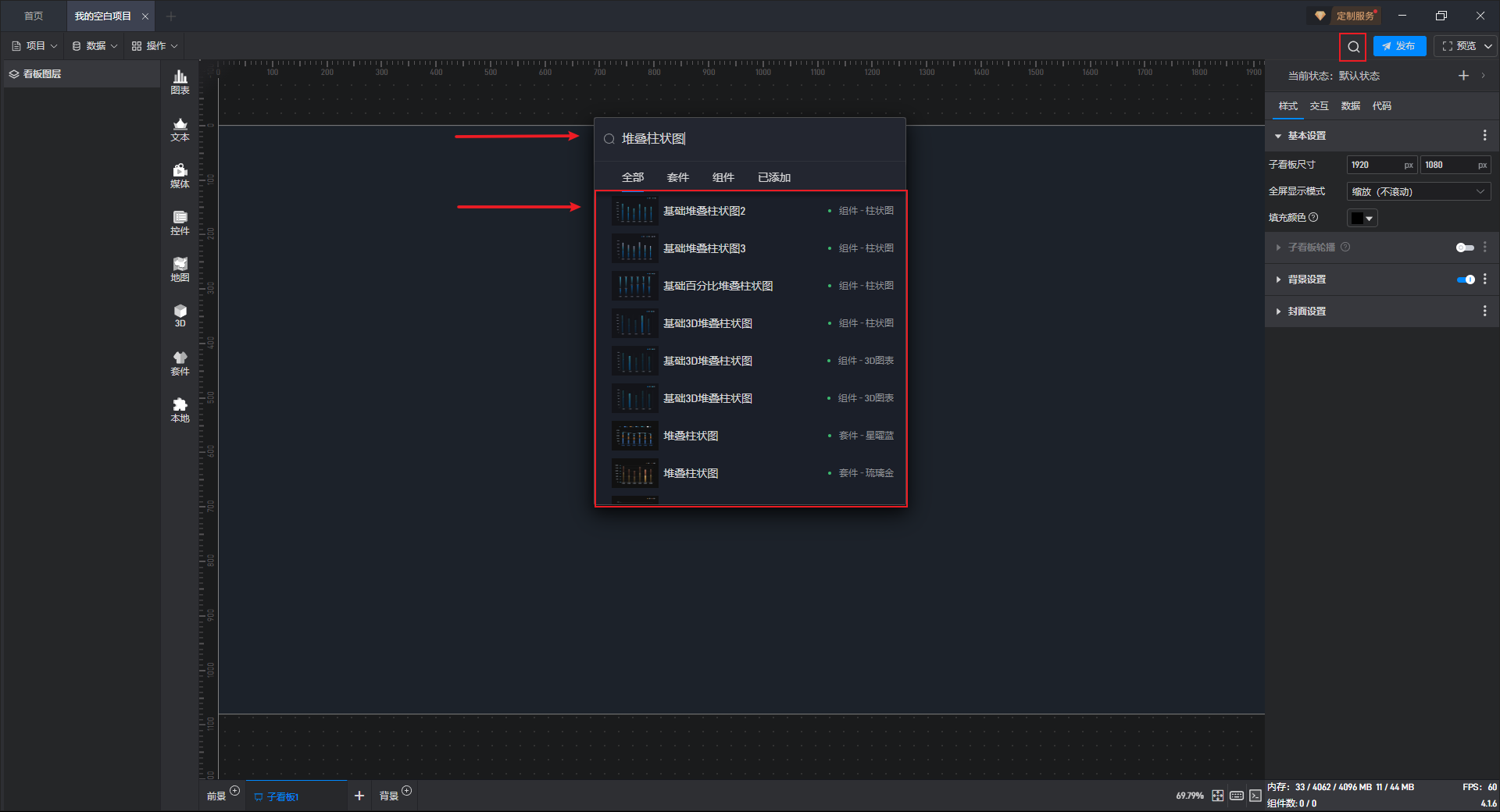Add a foreground with the 前景 plus icon
This screenshot has height=812, width=1500.
[x=234, y=791]
